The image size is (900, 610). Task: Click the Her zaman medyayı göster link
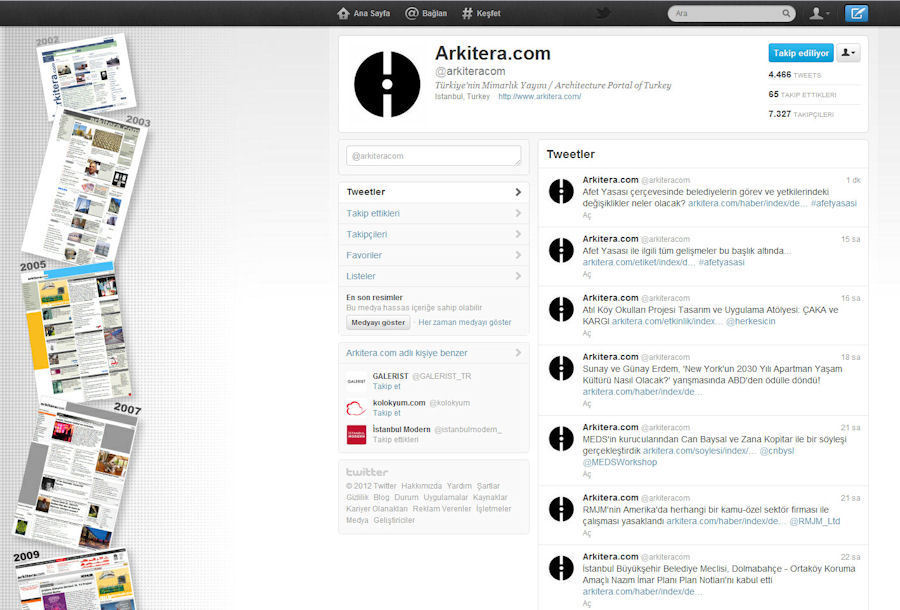[x=464, y=323]
